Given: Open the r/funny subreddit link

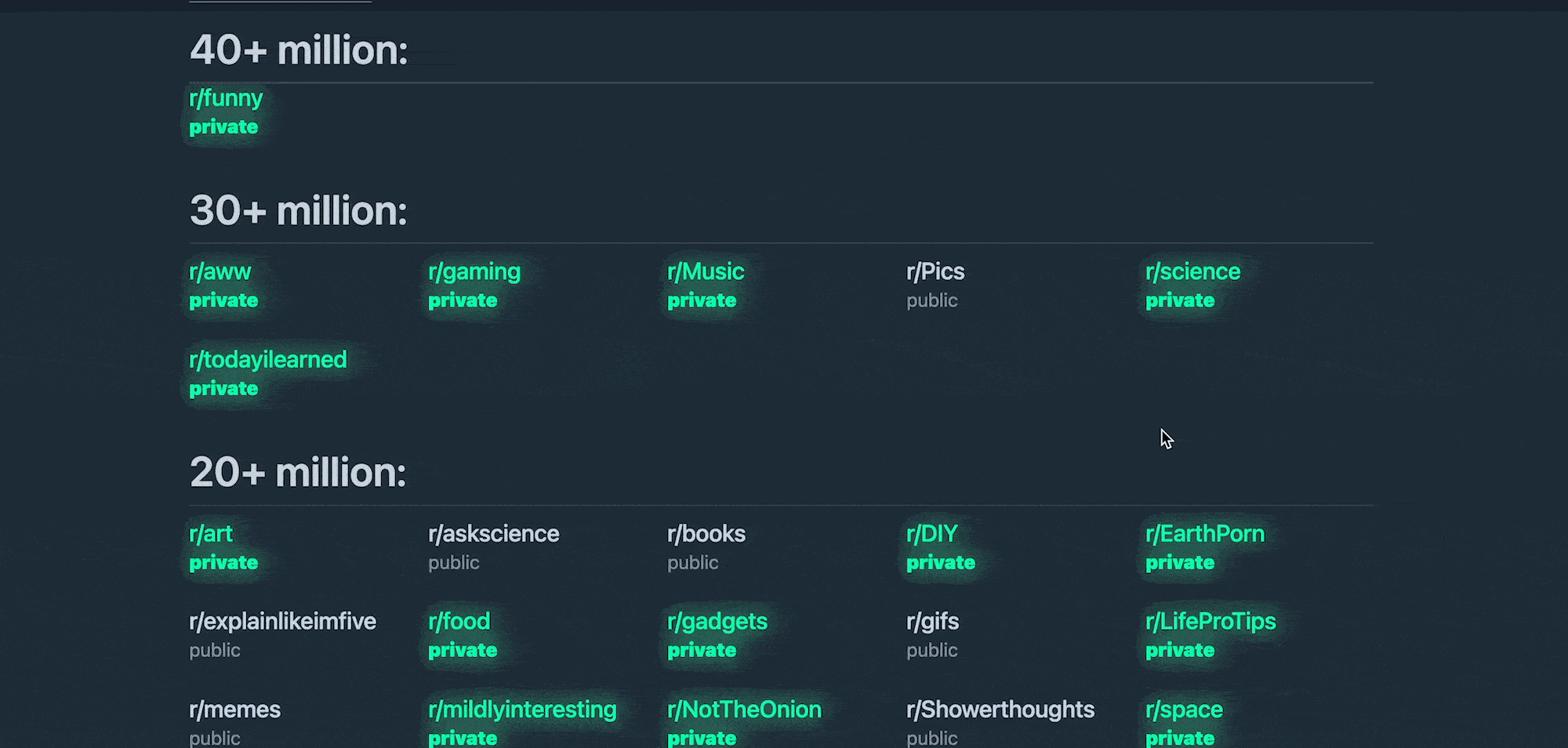Looking at the screenshot, I should coord(226,98).
